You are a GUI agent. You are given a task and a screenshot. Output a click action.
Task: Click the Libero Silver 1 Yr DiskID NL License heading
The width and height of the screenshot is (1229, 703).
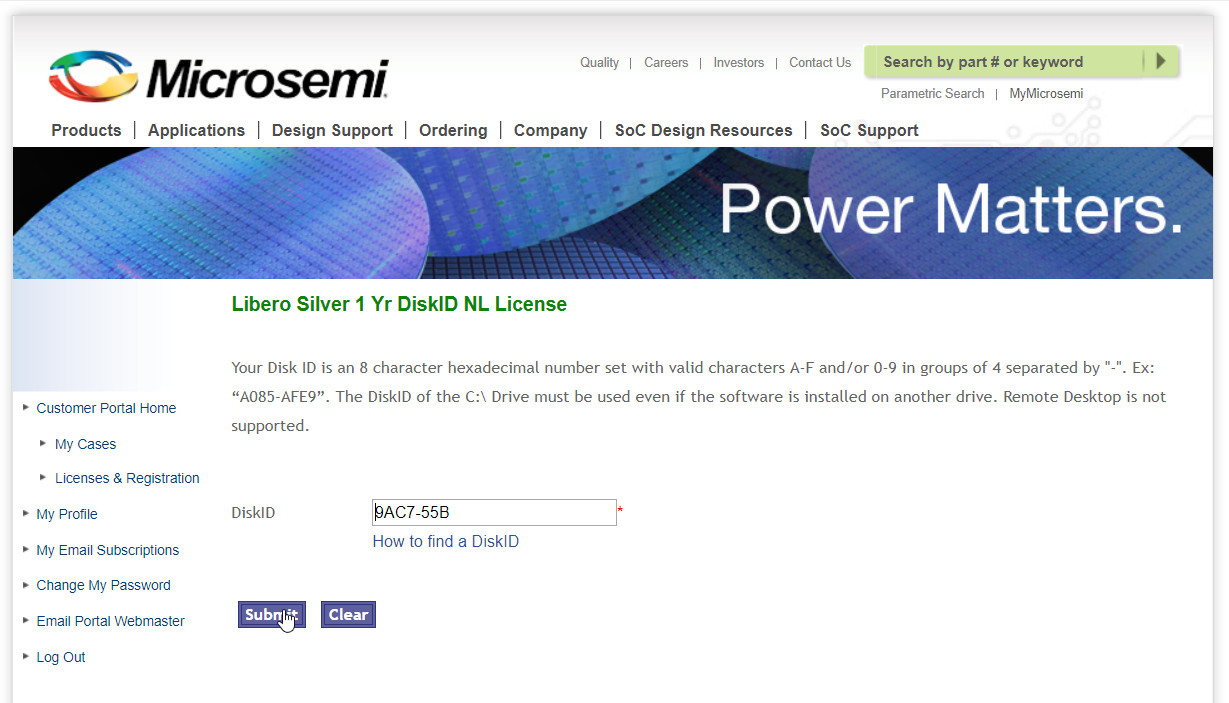399,304
